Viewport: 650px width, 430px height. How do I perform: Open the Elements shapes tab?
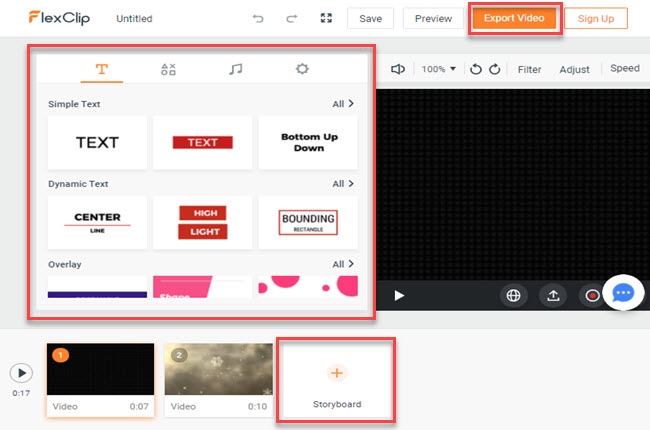pyautogui.click(x=168, y=69)
